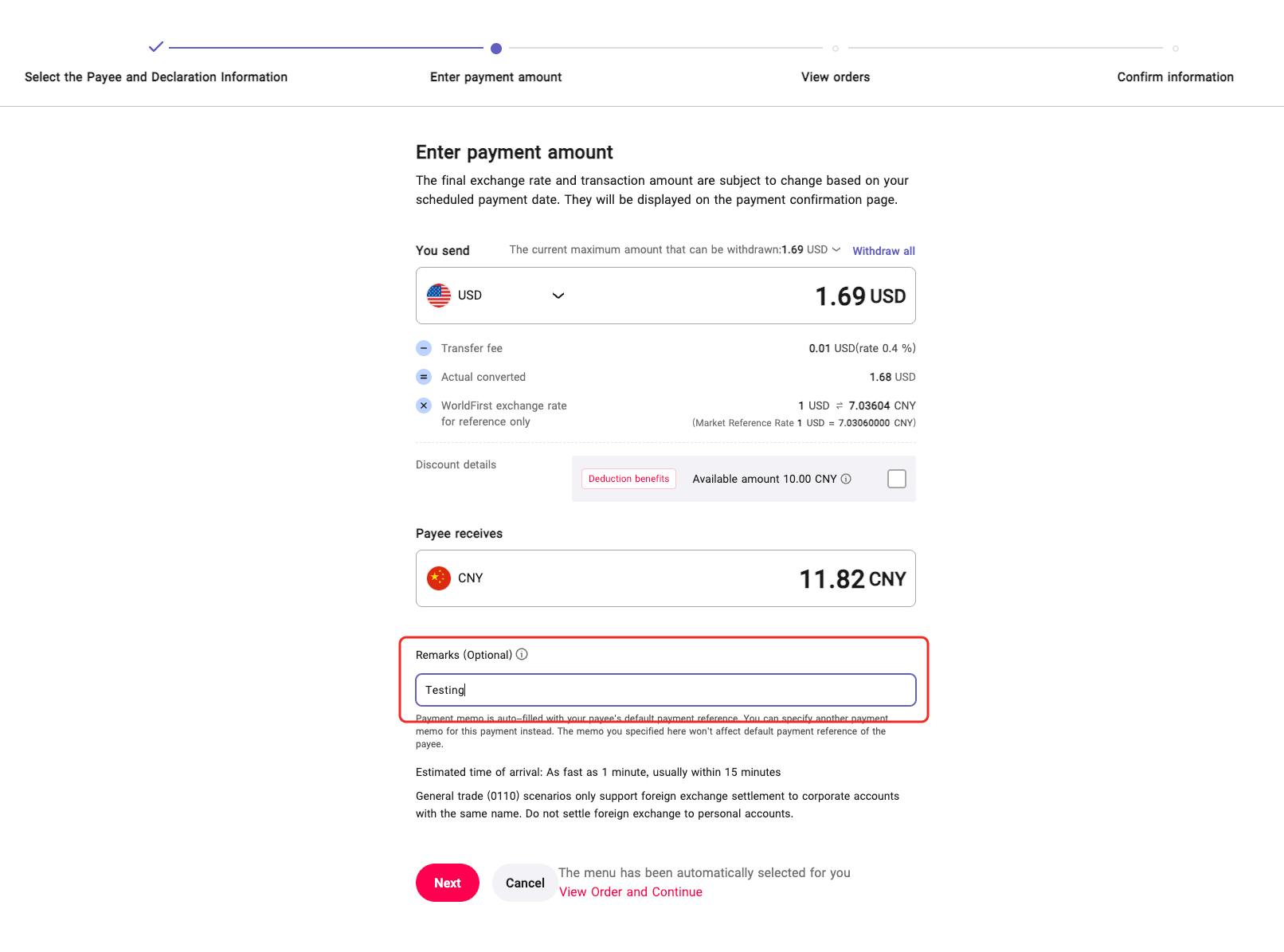1284x952 pixels.
Task: Click the Remarks info icon
Action: [x=522, y=655]
